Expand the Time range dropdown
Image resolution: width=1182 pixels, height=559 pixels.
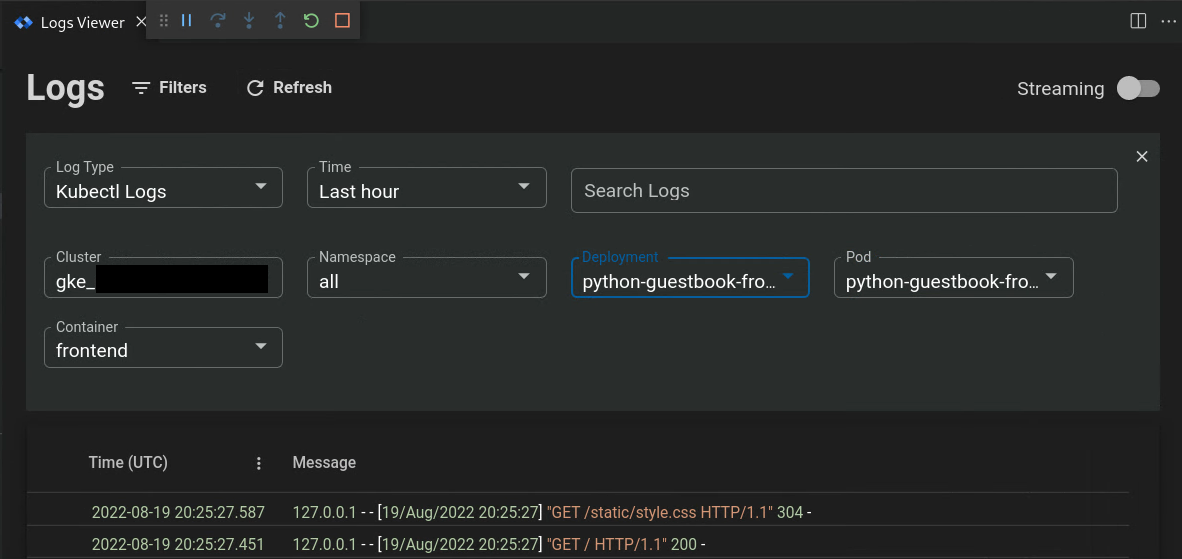(x=426, y=188)
